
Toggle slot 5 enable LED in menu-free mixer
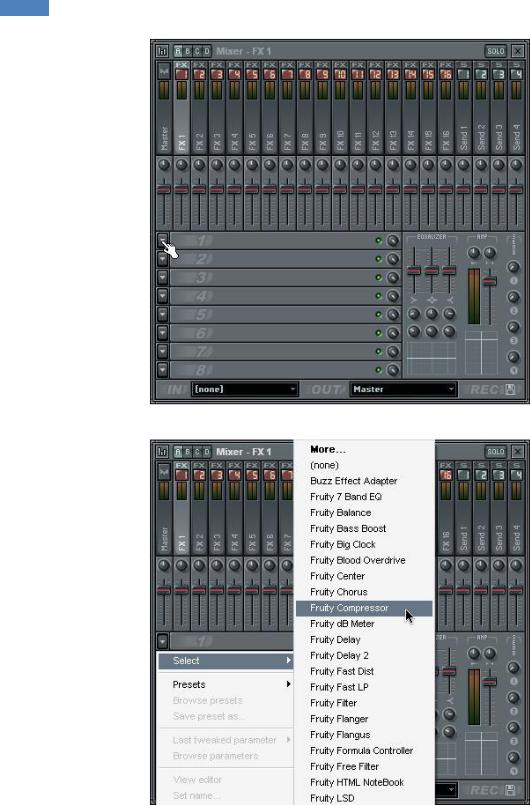(378, 314)
